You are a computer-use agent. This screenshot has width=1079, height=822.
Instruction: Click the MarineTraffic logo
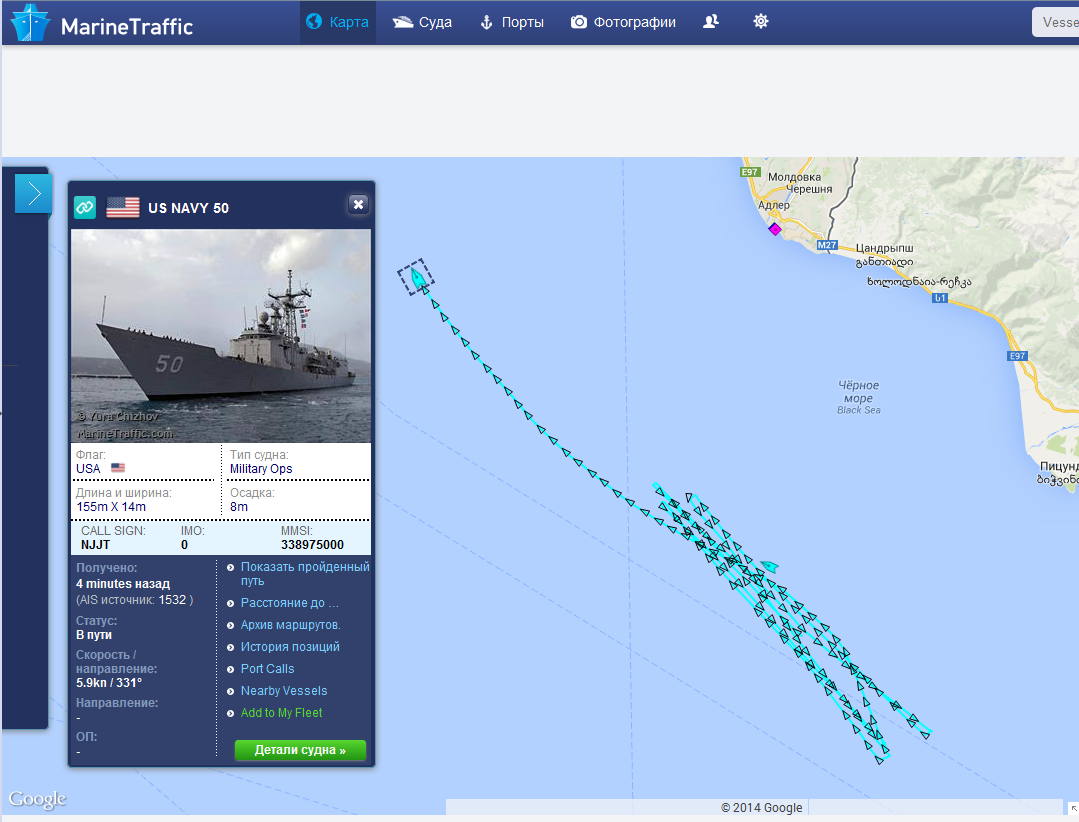102,23
